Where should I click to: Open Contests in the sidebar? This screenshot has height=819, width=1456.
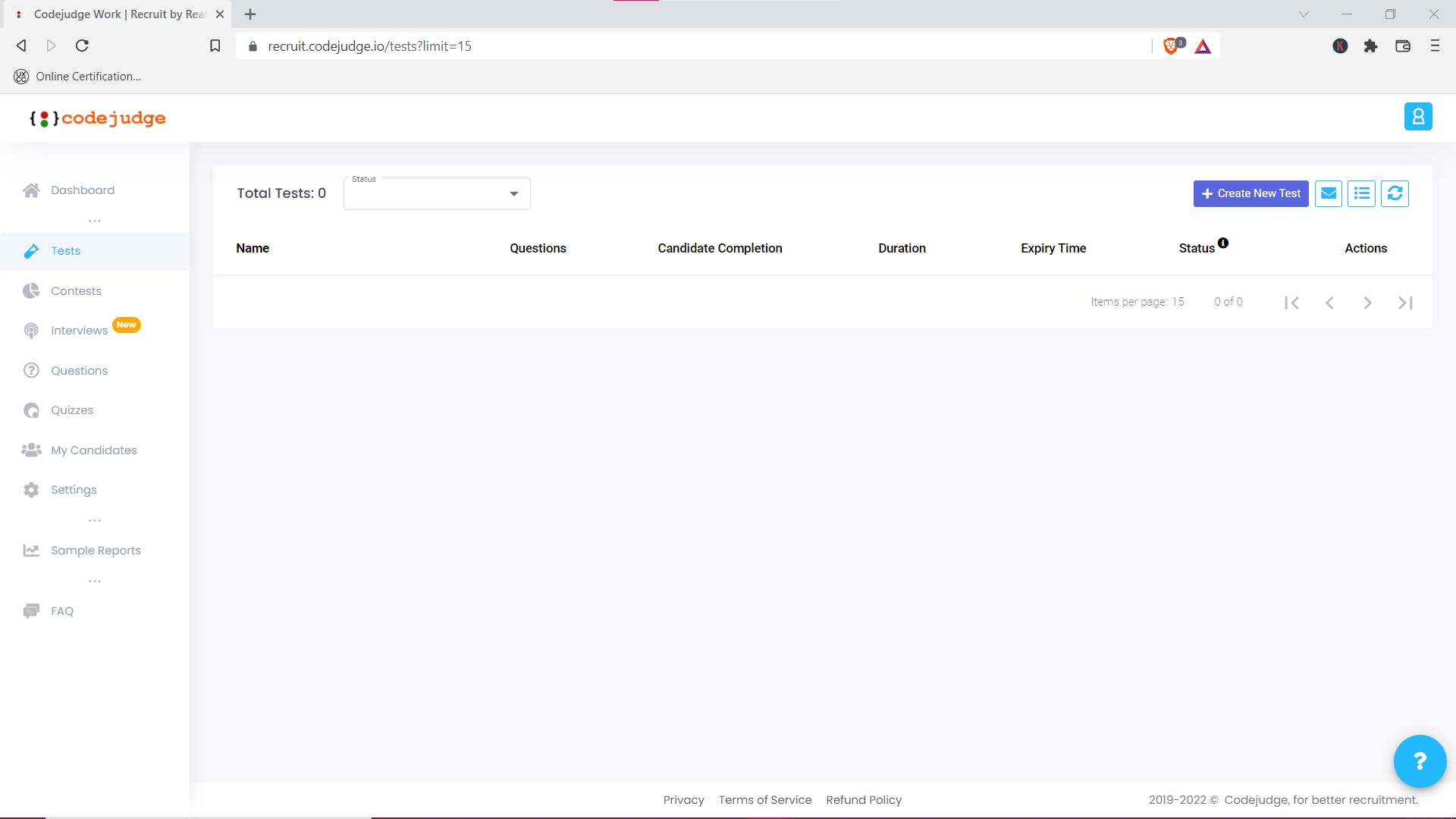[x=76, y=291]
